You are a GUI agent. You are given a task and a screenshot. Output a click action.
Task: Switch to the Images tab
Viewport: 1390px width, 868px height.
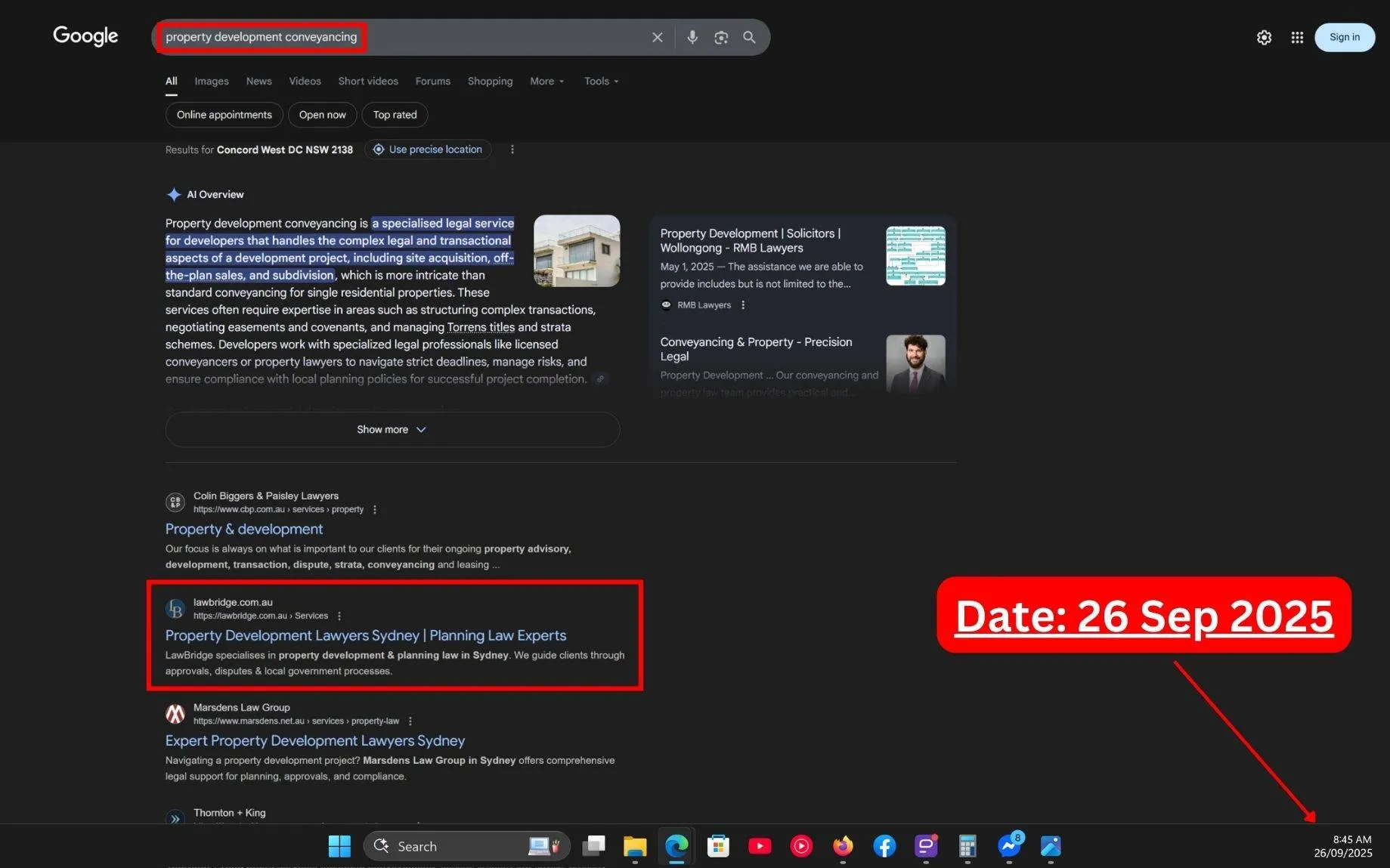click(x=211, y=81)
